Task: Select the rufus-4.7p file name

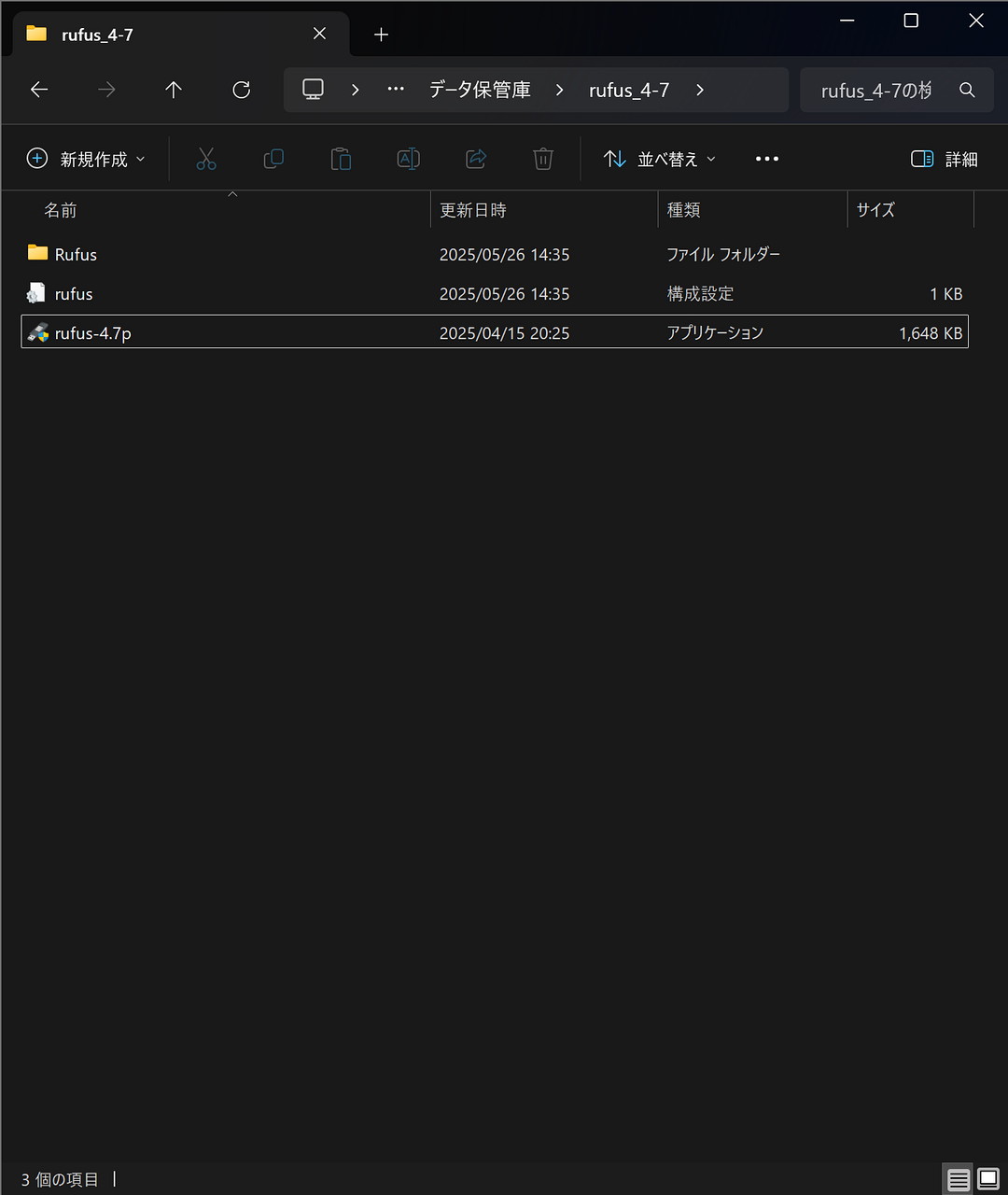Action: pos(92,333)
